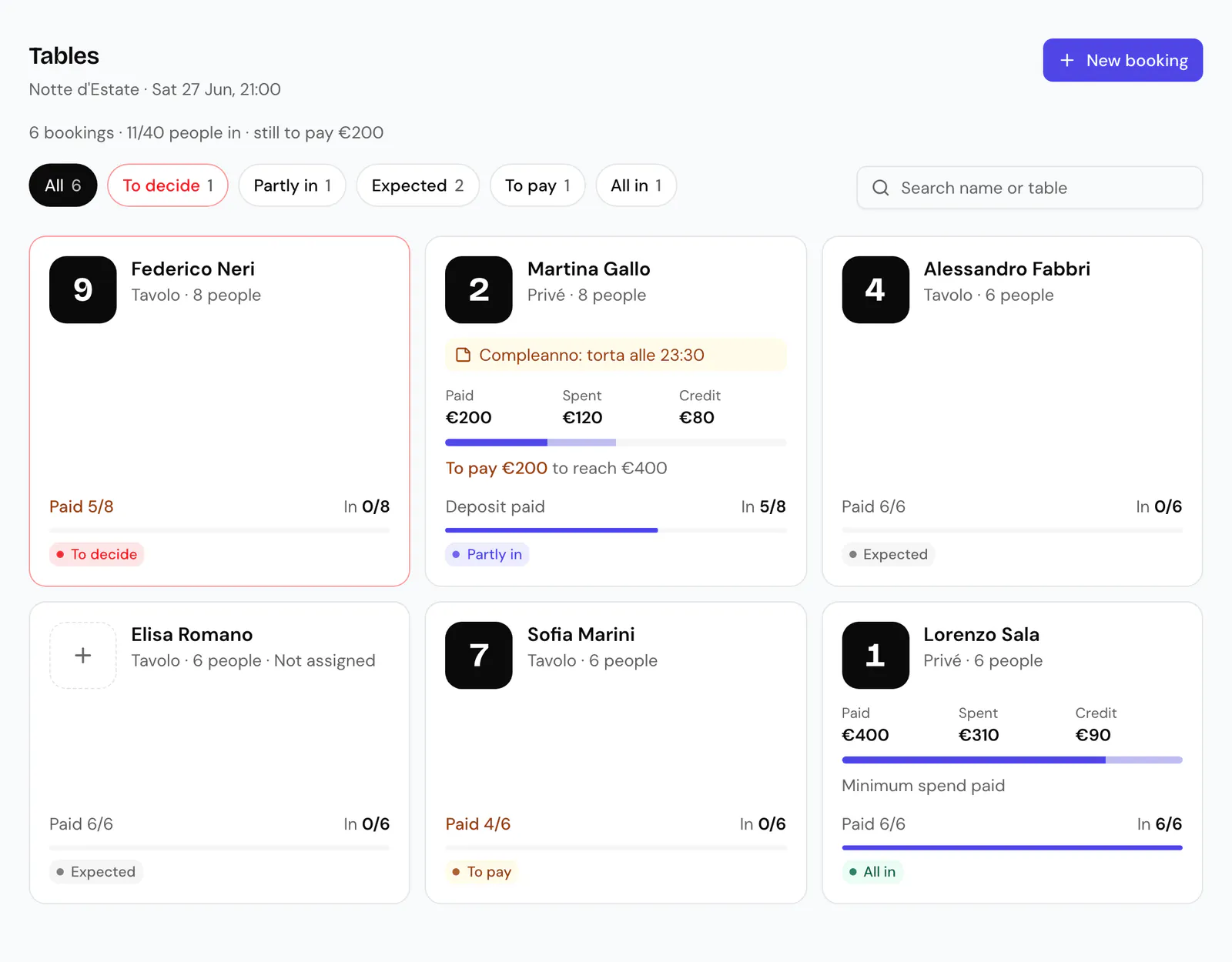Image resolution: width=1232 pixels, height=962 pixels.
Task: Click the Compleanno: torta alle 23:30 note
Action: 616,355
